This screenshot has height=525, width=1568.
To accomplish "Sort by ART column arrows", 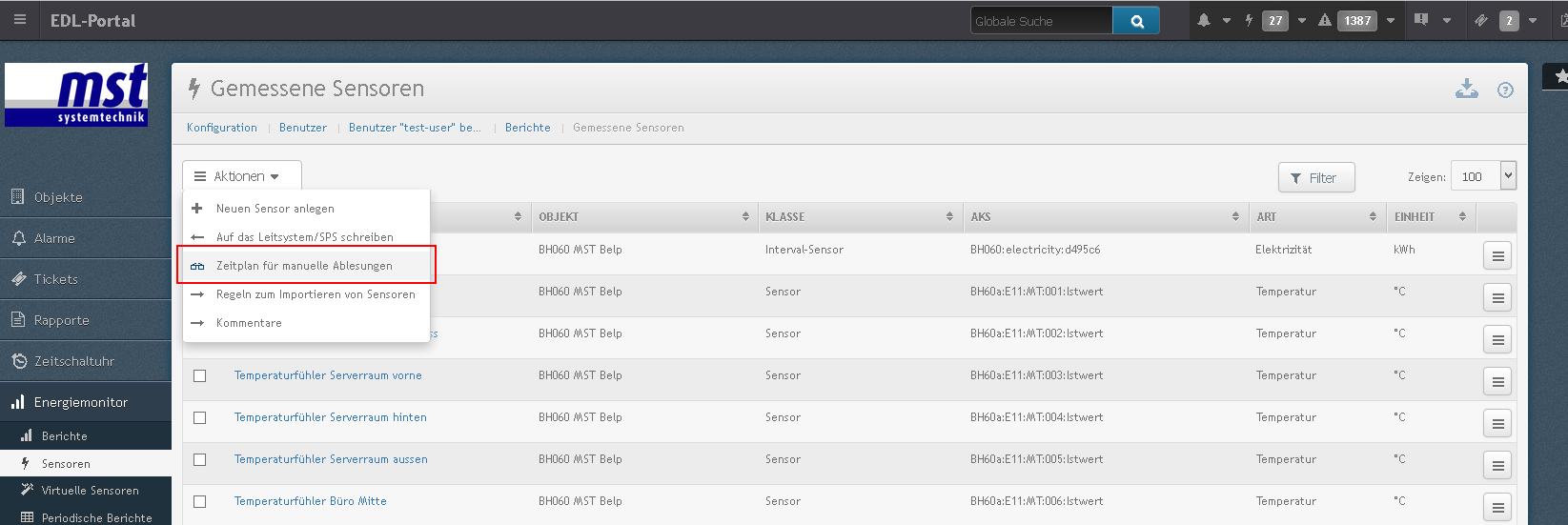I will (x=1373, y=217).
